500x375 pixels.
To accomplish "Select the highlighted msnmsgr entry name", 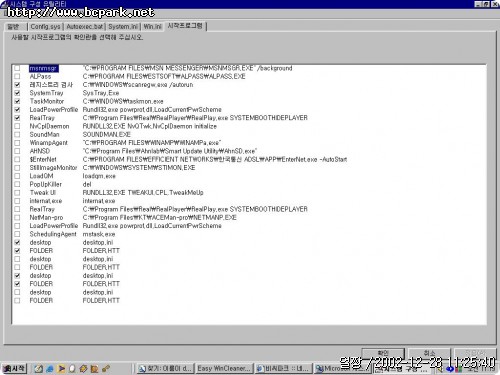I will pyautogui.click(x=43, y=68).
